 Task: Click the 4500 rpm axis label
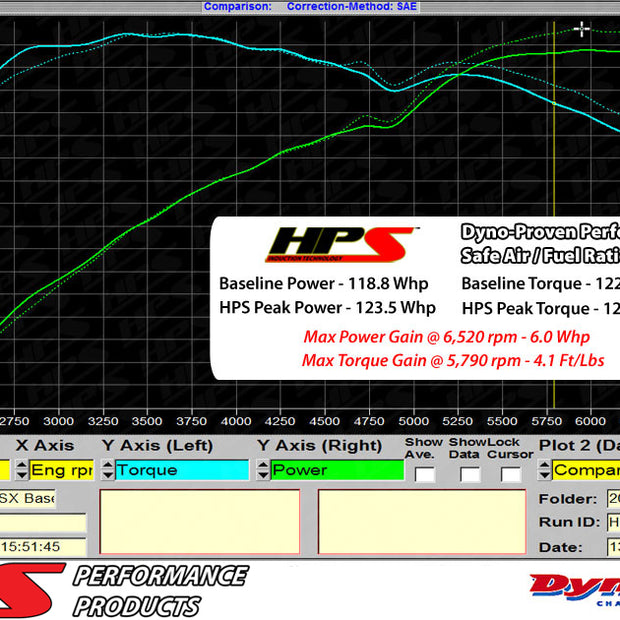tap(325, 421)
